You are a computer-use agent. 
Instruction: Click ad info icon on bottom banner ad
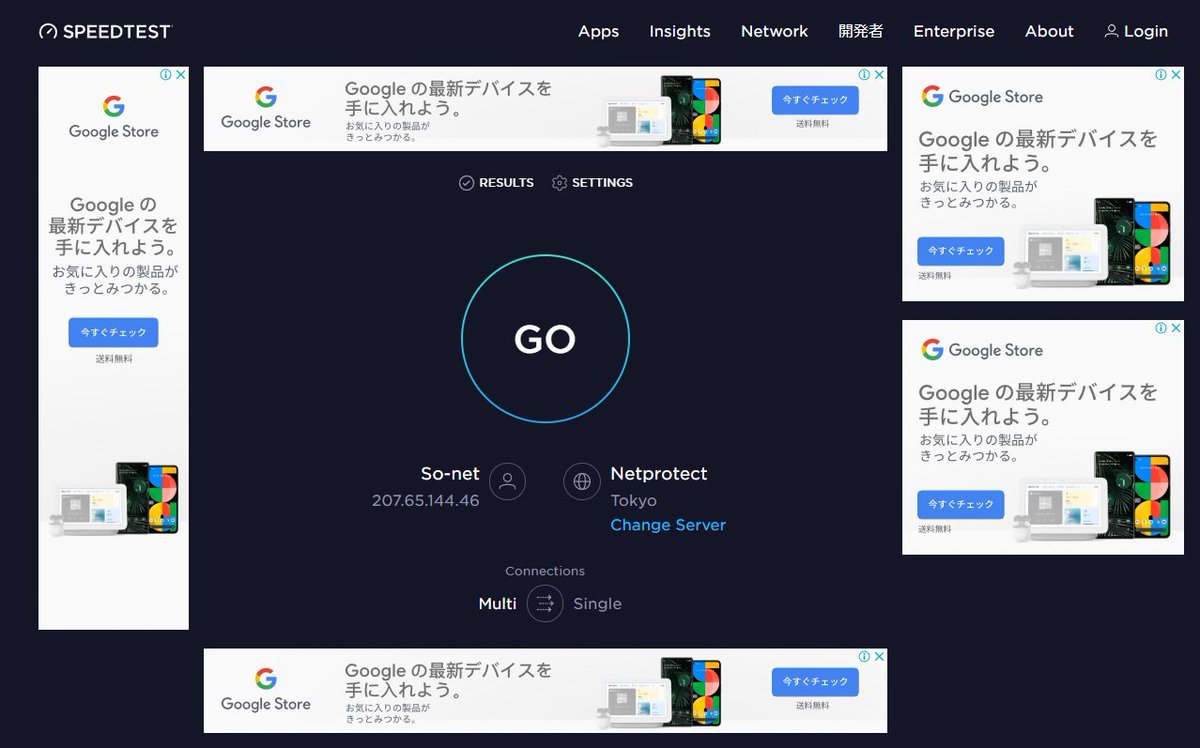(x=866, y=656)
